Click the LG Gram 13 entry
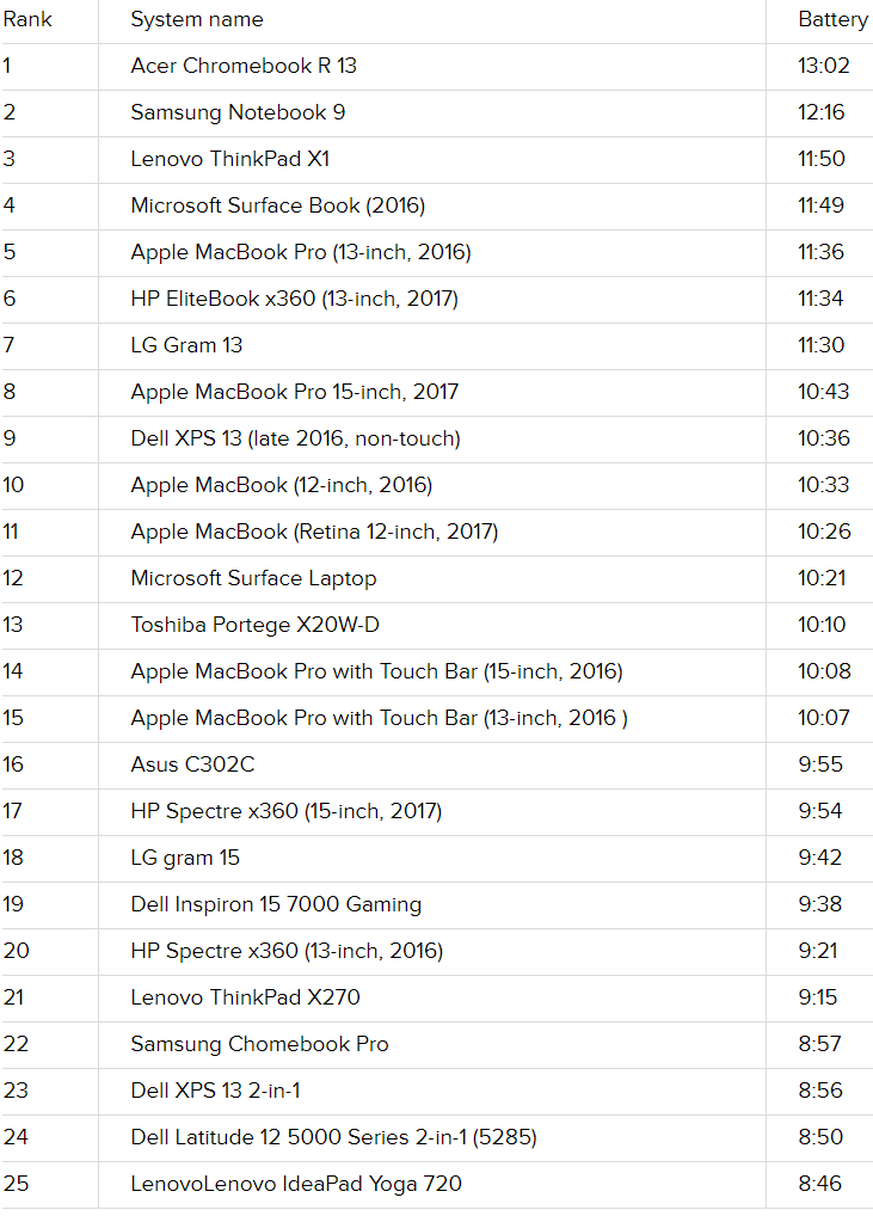 (186, 345)
